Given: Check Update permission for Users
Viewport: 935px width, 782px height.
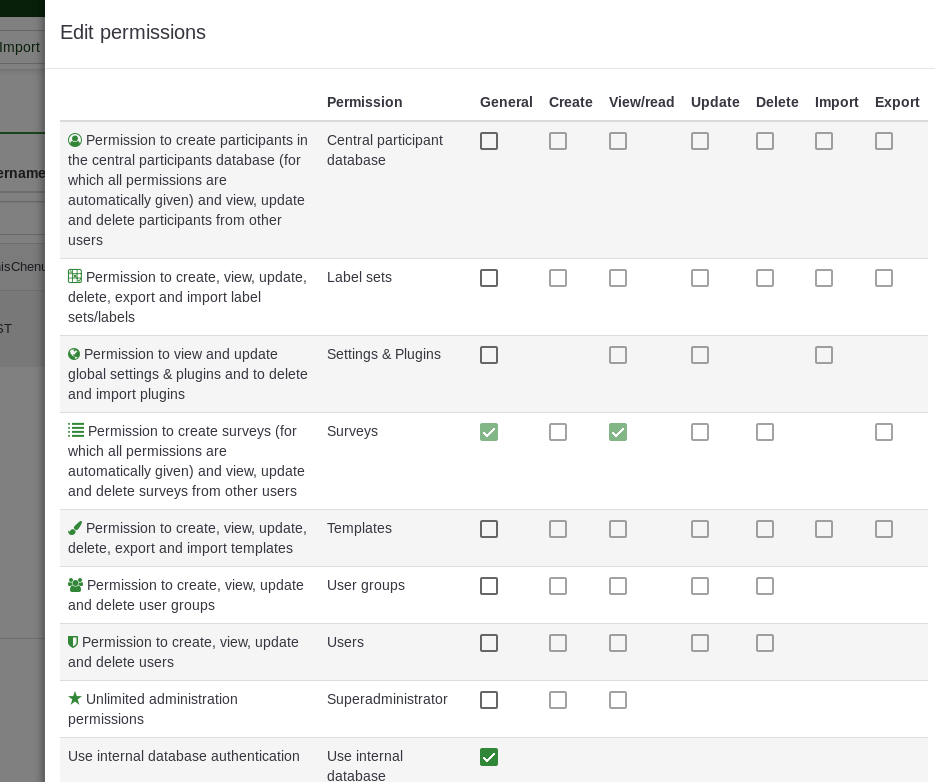Looking at the screenshot, I should coord(700,643).
